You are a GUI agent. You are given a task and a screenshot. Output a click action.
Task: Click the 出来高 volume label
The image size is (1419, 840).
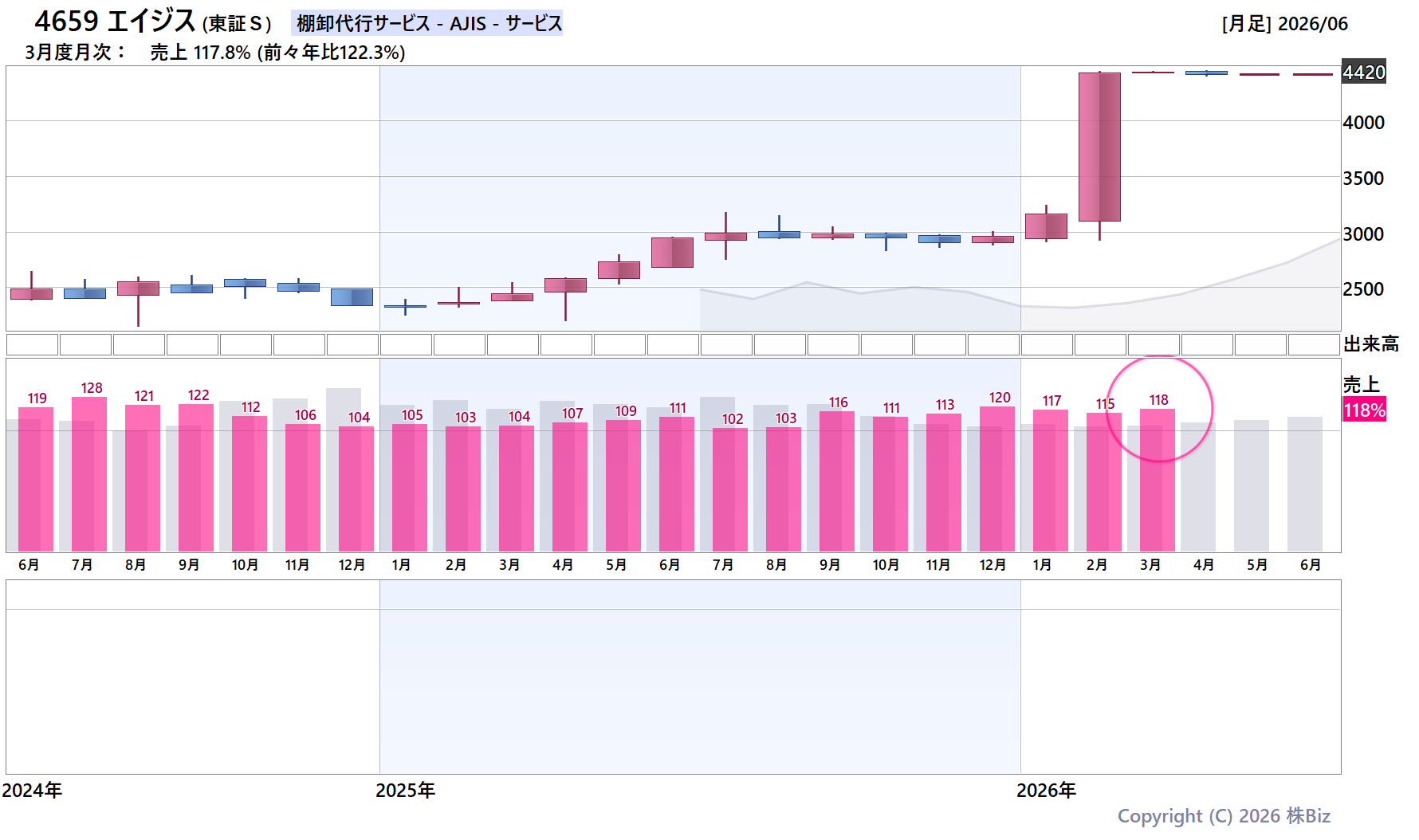[x=1371, y=344]
